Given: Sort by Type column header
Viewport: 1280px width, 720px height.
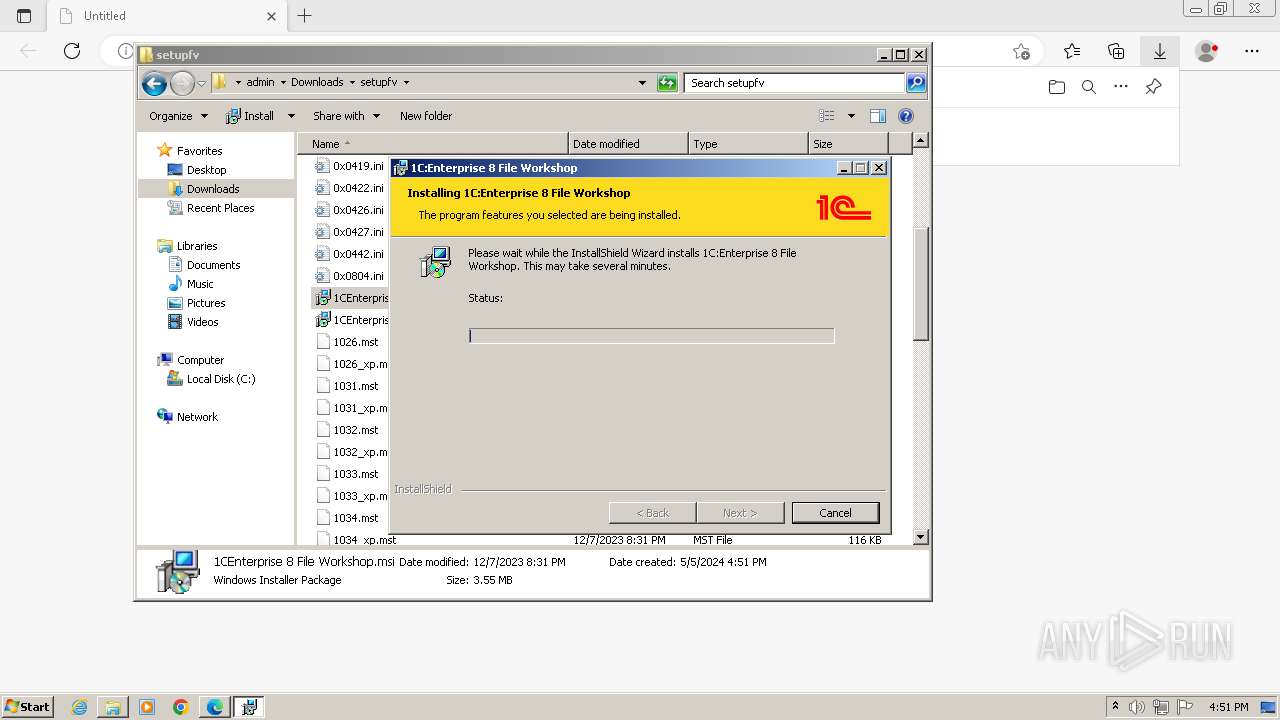Looking at the screenshot, I should pos(748,144).
